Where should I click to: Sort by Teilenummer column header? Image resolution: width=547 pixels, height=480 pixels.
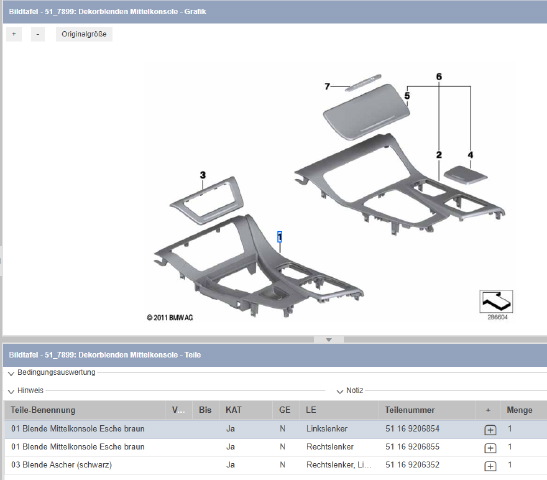point(427,410)
